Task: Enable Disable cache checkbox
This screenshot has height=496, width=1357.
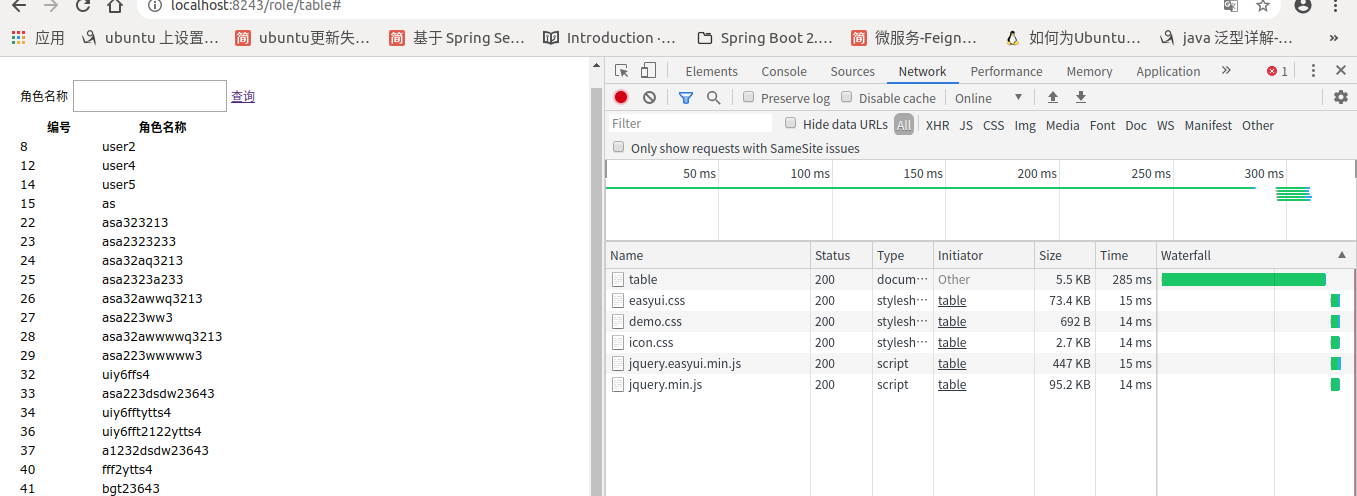Action: click(846, 97)
